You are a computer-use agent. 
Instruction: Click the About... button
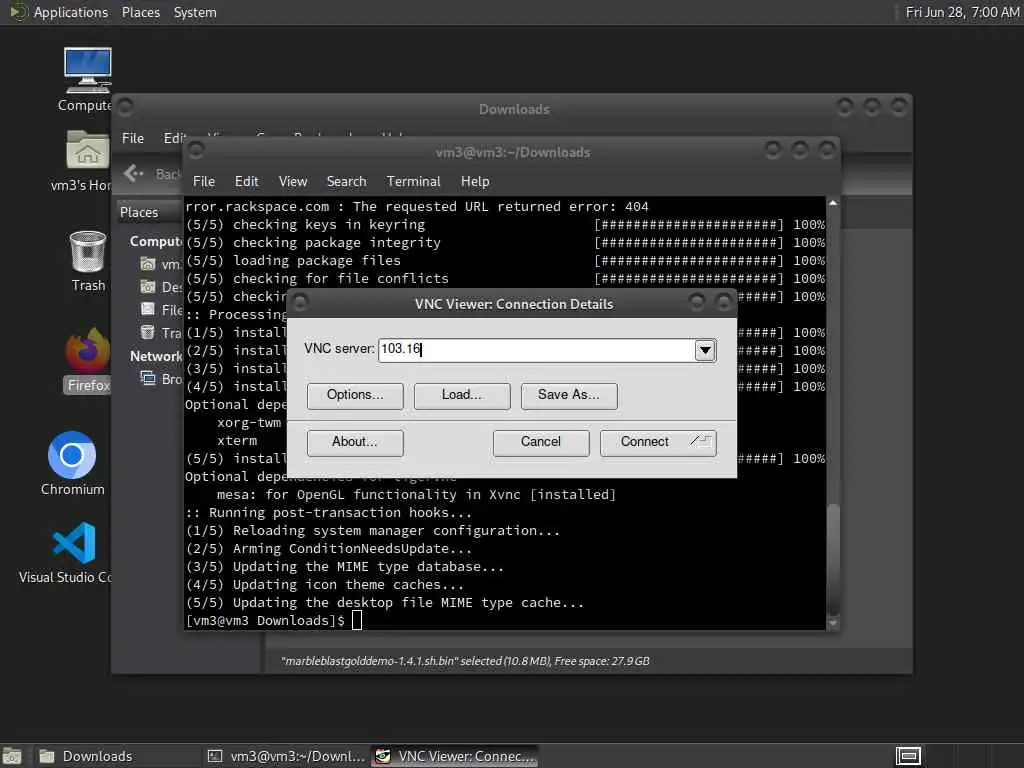point(355,442)
